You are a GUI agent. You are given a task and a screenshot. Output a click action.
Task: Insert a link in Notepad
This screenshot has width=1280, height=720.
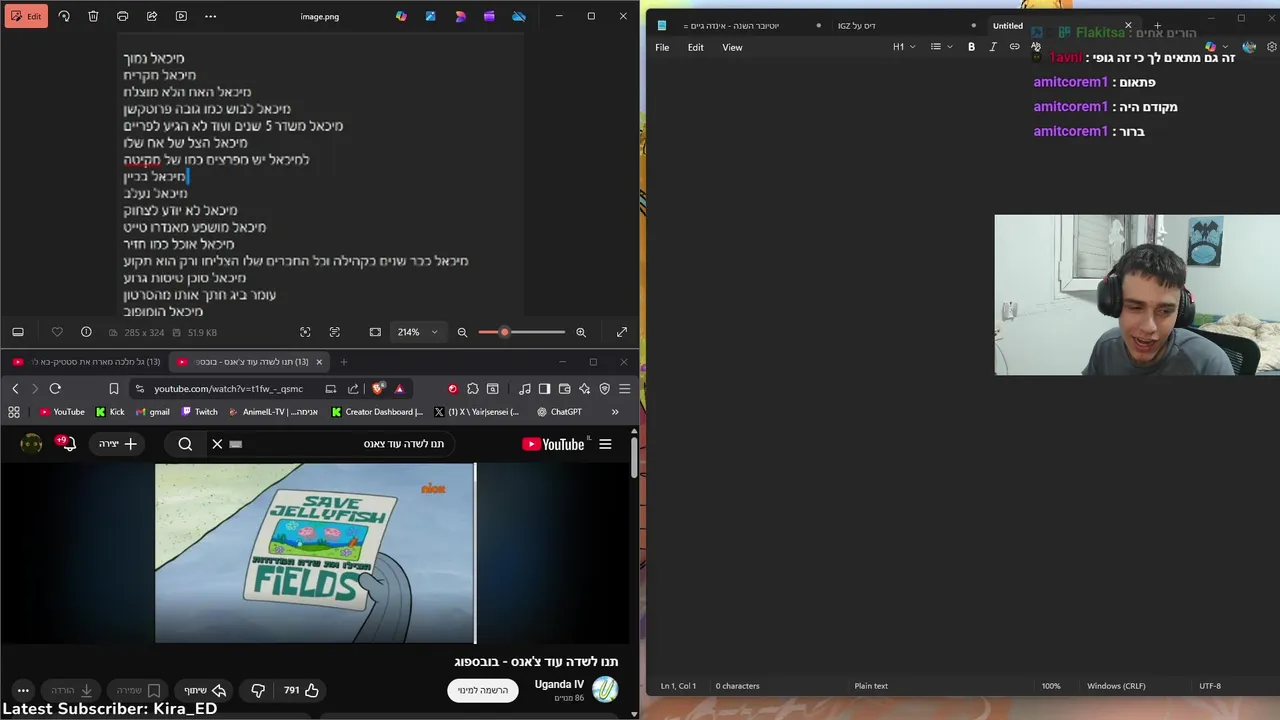coord(1014,47)
